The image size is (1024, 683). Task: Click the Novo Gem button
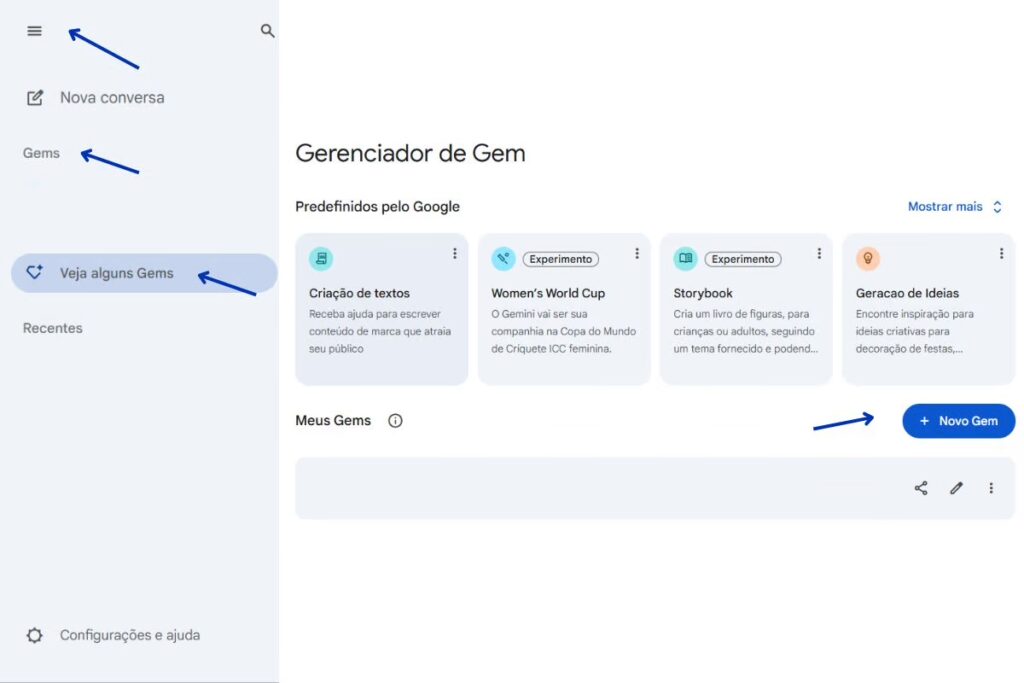(x=958, y=421)
